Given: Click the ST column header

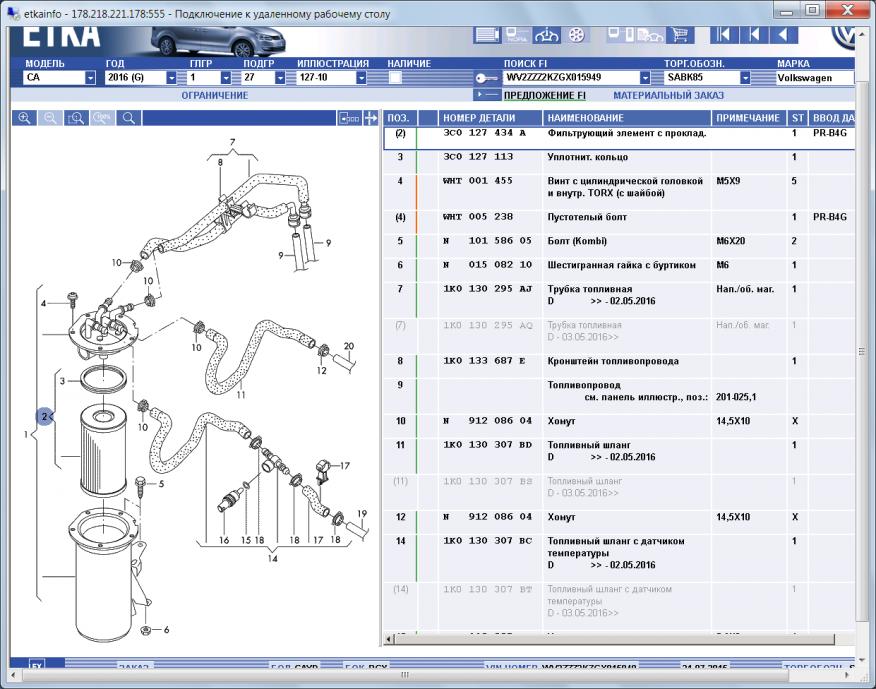Looking at the screenshot, I should (x=797, y=118).
